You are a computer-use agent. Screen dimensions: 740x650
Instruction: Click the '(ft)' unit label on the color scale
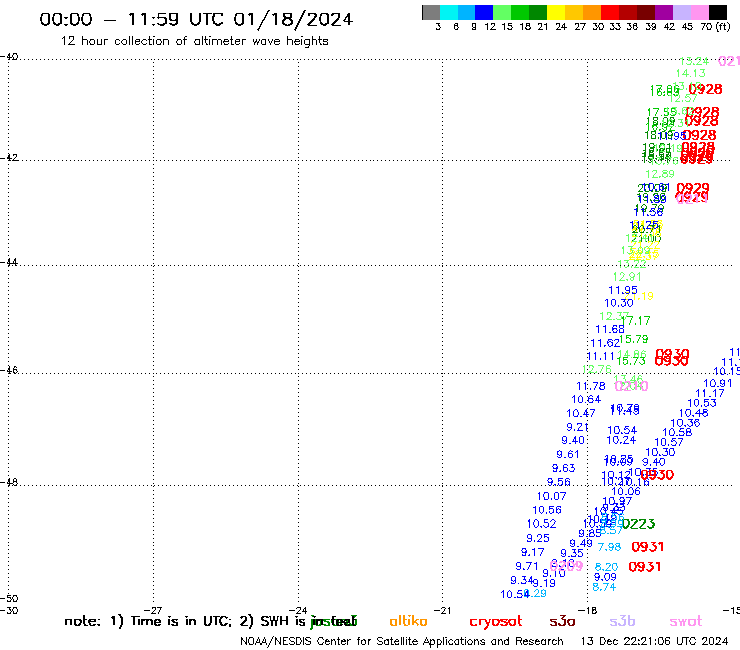tap(723, 26)
